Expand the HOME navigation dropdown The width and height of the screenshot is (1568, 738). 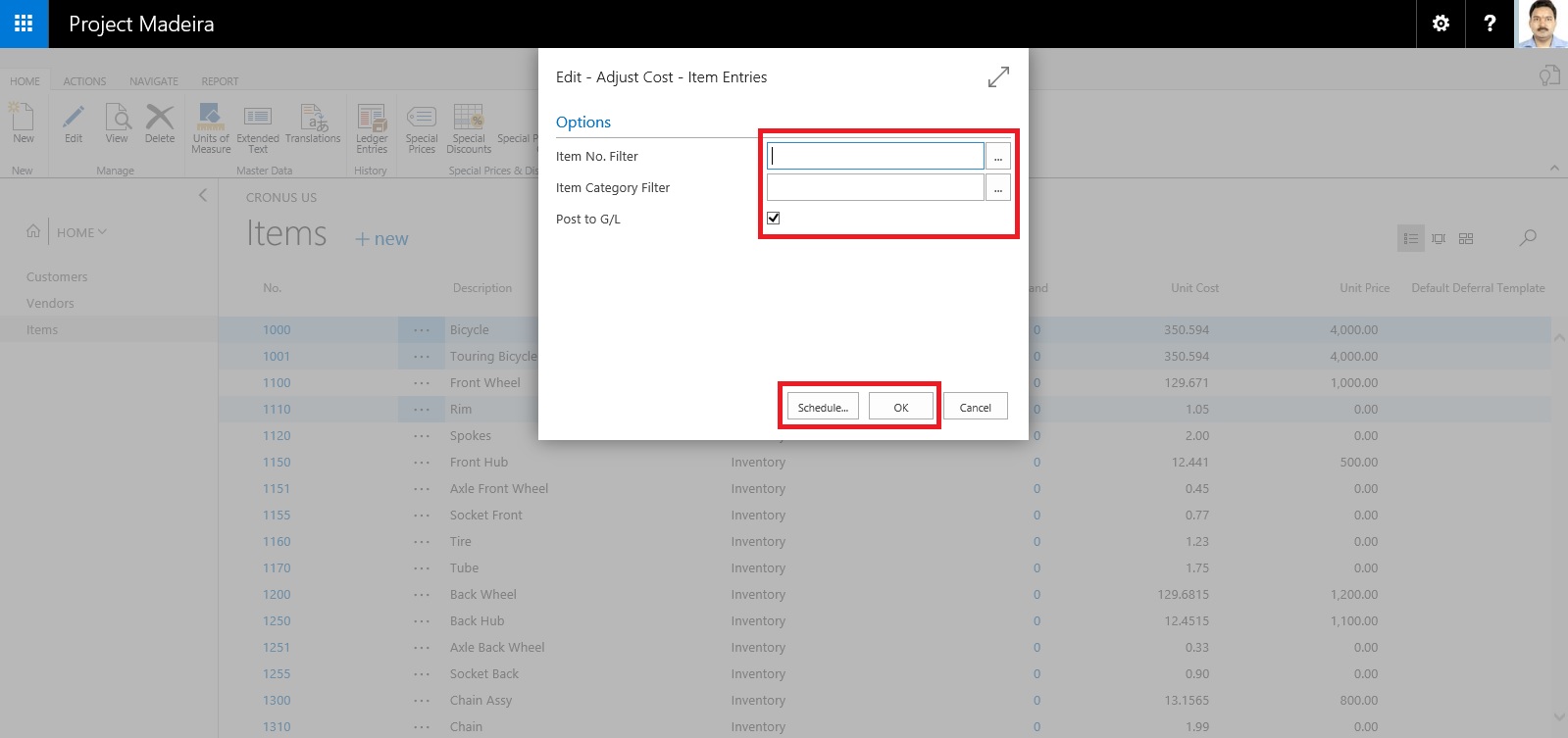coord(81,232)
